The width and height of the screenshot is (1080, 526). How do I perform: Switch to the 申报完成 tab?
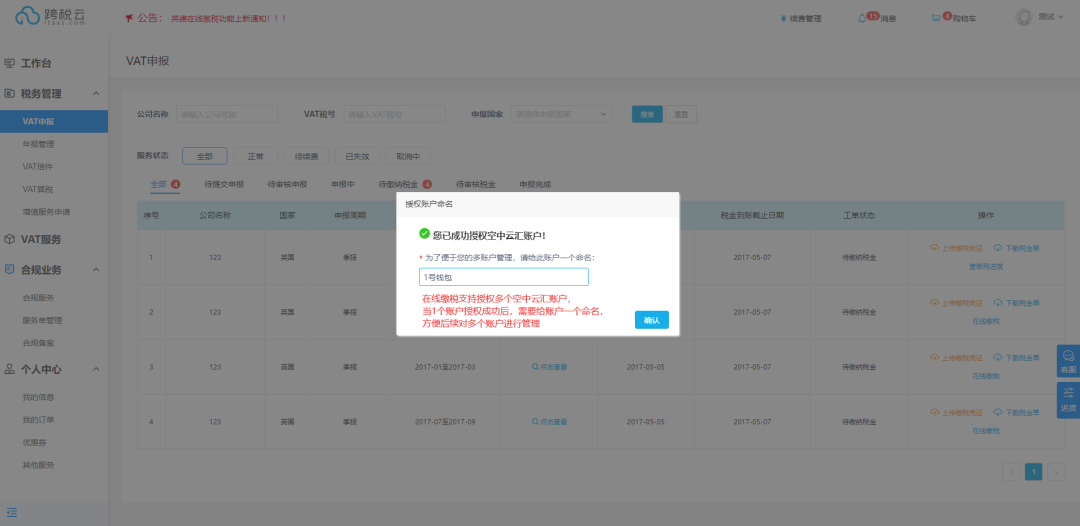pos(535,185)
